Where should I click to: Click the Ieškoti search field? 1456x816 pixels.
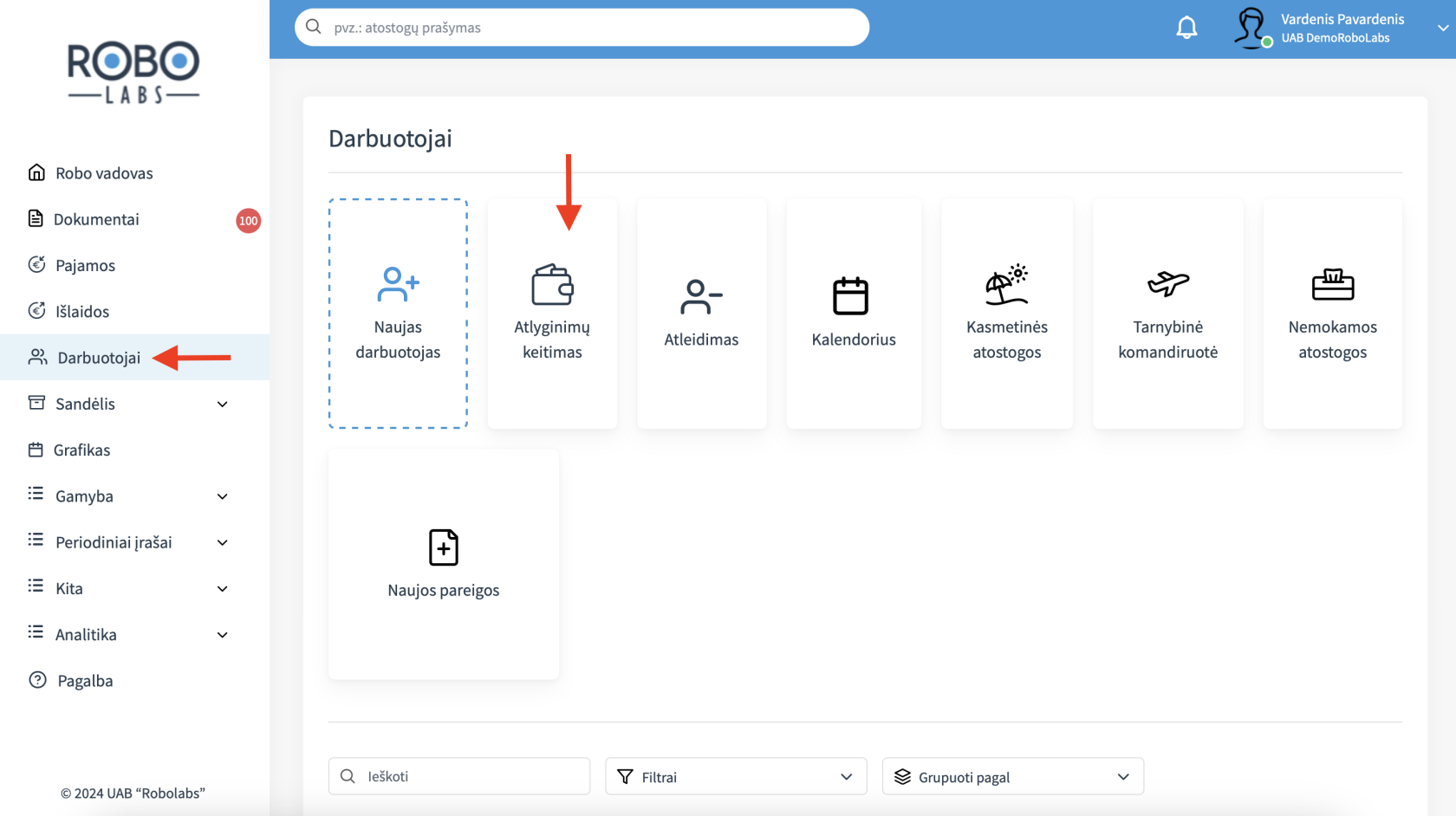pyautogui.click(x=459, y=776)
